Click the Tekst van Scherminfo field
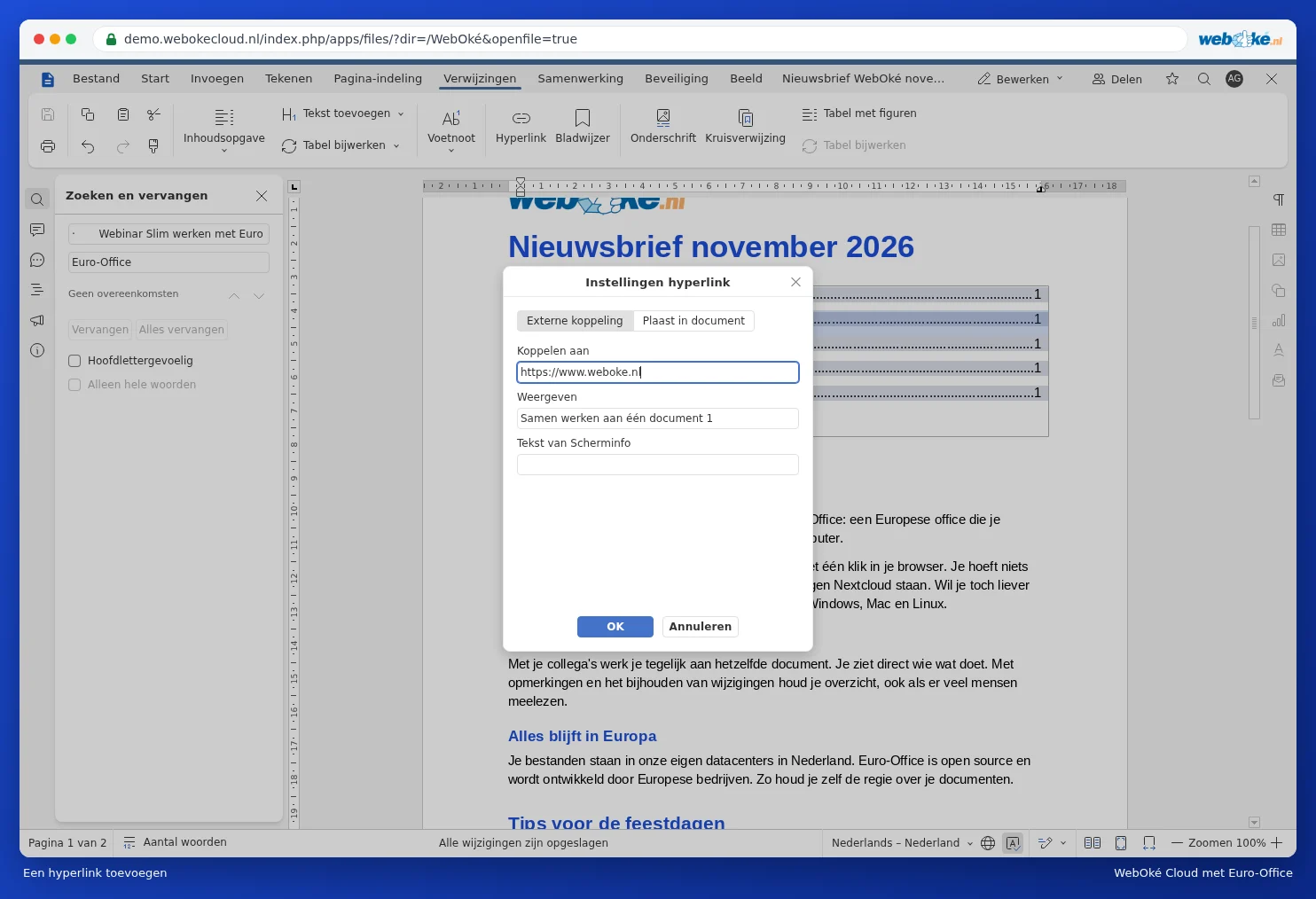Image resolution: width=1316 pixels, height=899 pixels. pyautogui.click(x=658, y=465)
